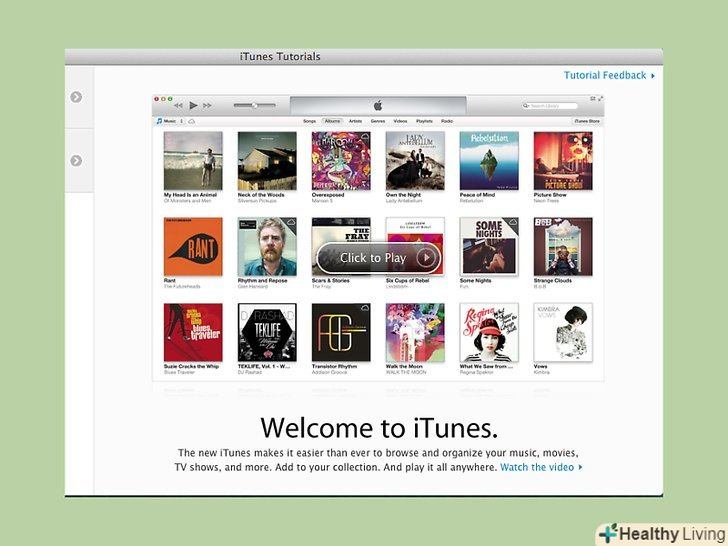
Task: Click the cloud badge on Rhythm and Repose
Action: coord(291,222)
